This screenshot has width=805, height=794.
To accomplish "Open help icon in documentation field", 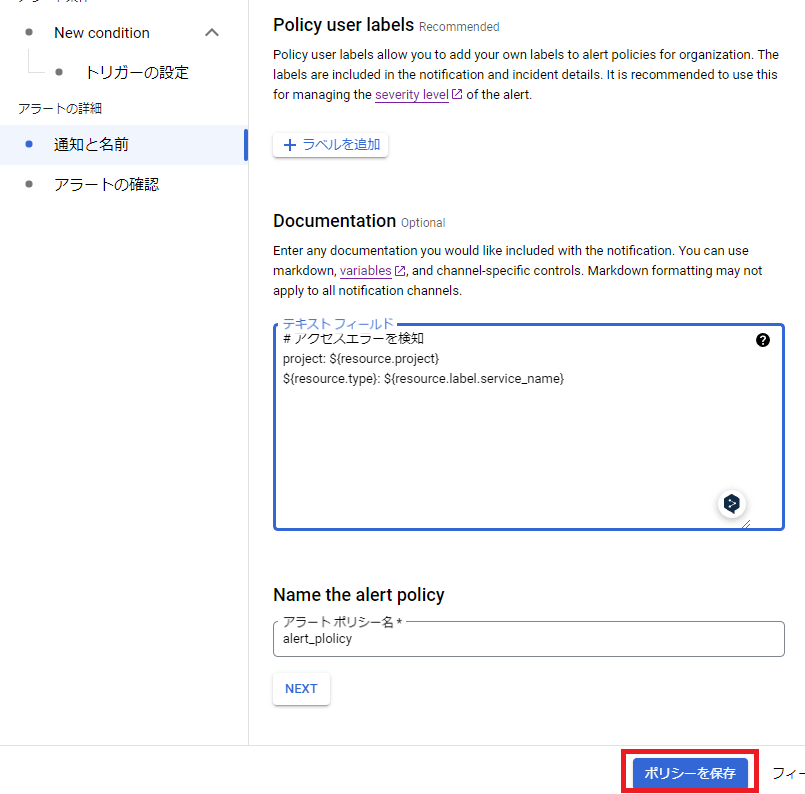I will tap(762, 340).
